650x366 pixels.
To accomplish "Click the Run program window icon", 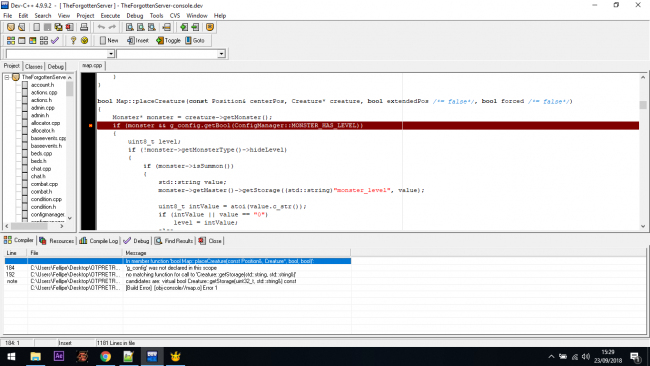I will coord(22,41).
